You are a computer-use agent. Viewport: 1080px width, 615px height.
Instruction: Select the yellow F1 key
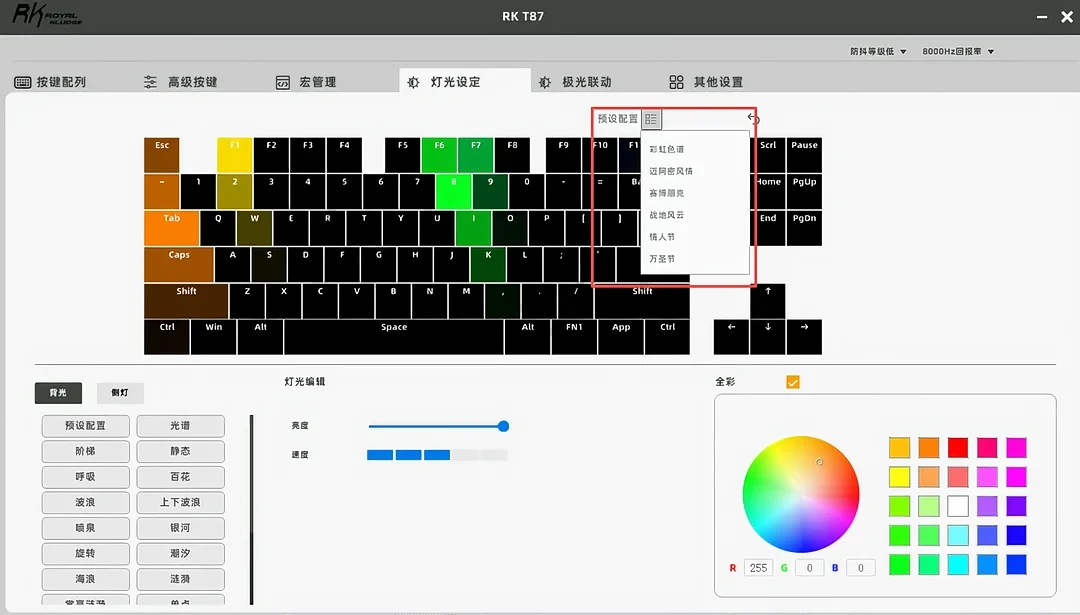click(235, 155)
